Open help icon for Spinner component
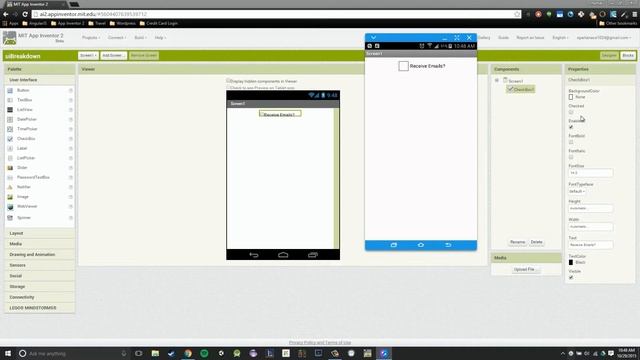The width and height of the screenshot is (640, 360). (71, 218)
